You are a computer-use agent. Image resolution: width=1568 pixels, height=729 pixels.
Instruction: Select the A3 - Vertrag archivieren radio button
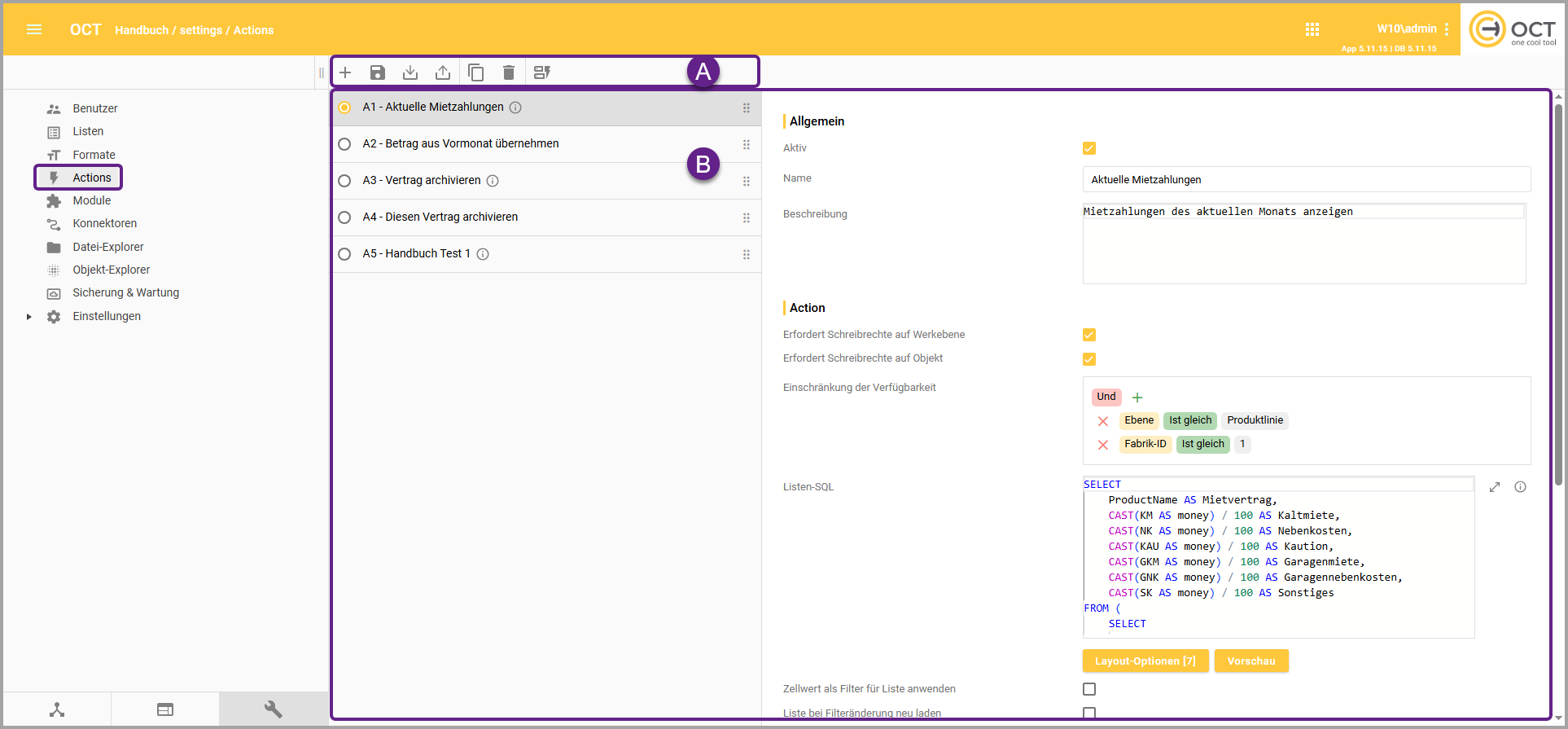pos(345,181)
